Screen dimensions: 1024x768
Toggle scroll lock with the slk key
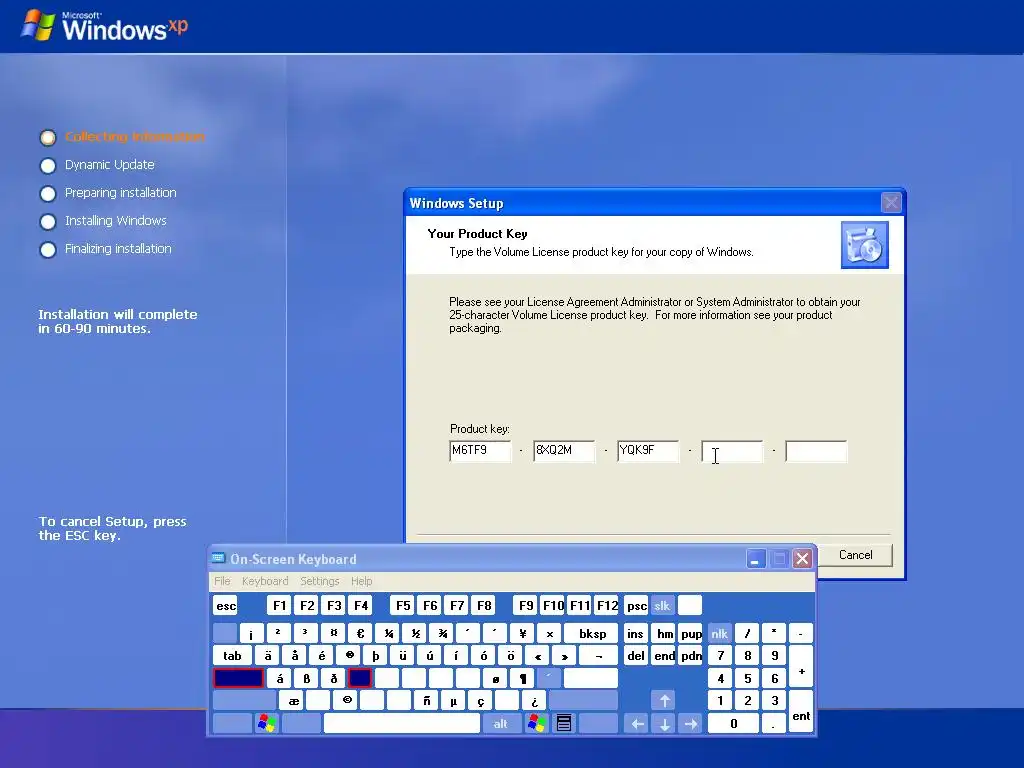(x=662, y=605)
